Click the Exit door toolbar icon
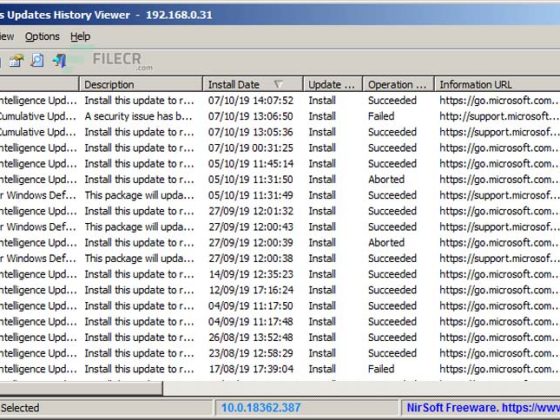 tap(60, 61)
